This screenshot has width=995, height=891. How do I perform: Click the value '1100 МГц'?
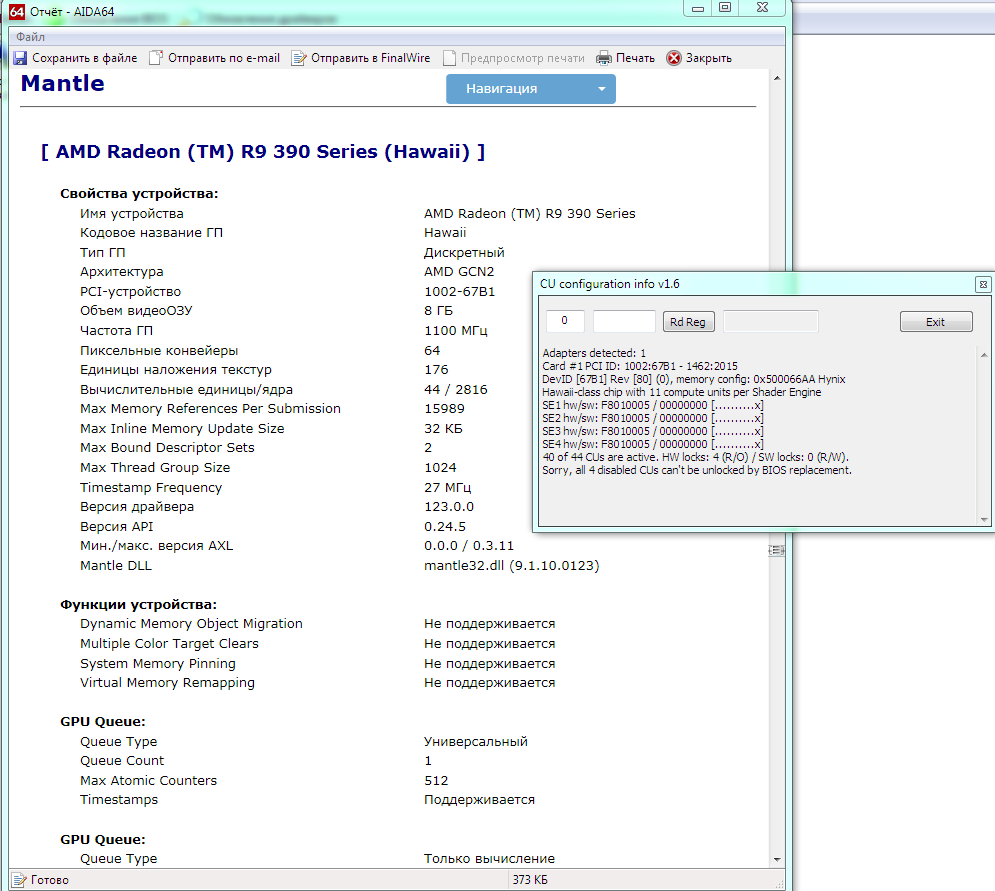pyautogui.click(x=456, y=331)
